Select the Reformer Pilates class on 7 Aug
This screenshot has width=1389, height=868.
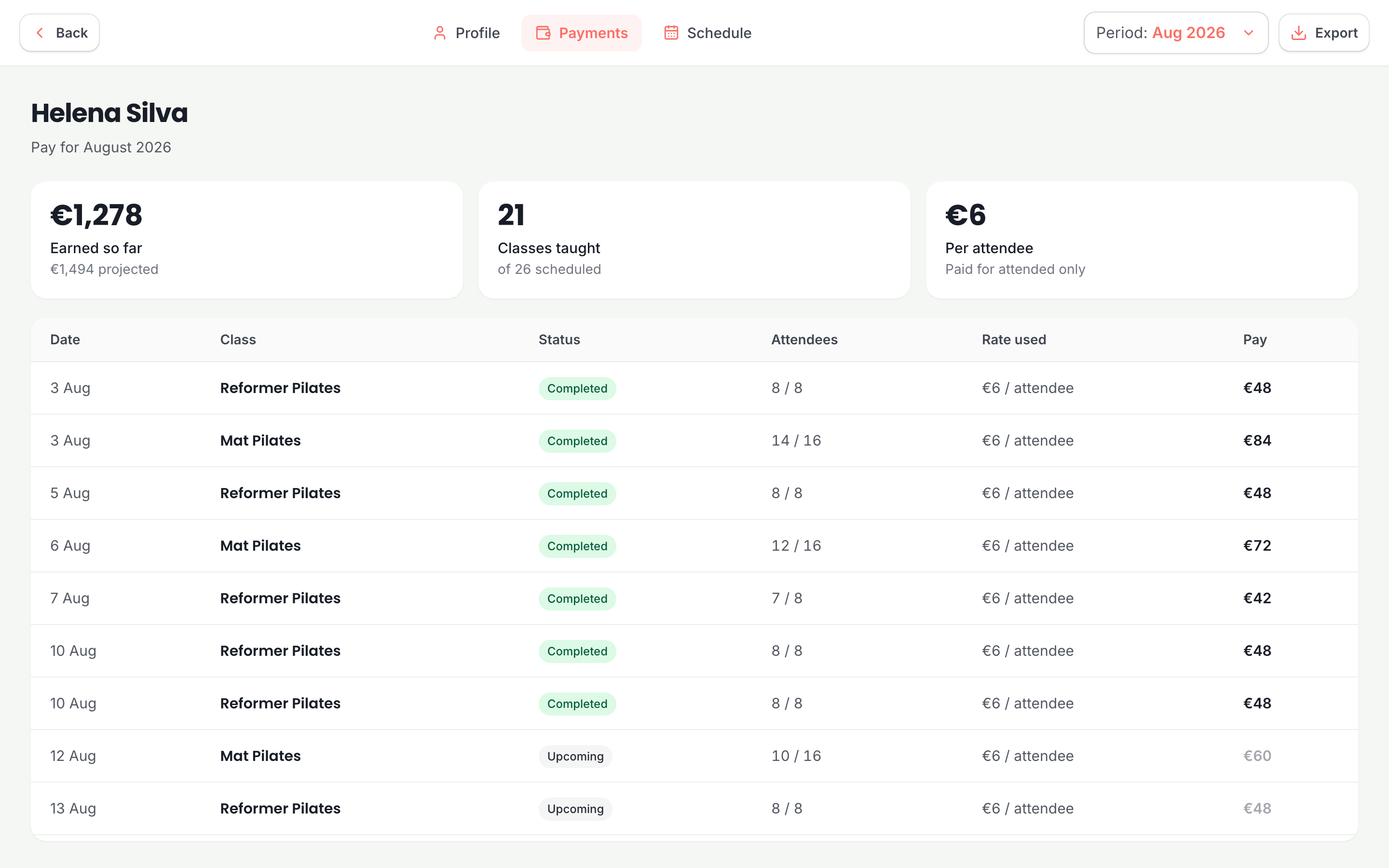pos(280,598)
